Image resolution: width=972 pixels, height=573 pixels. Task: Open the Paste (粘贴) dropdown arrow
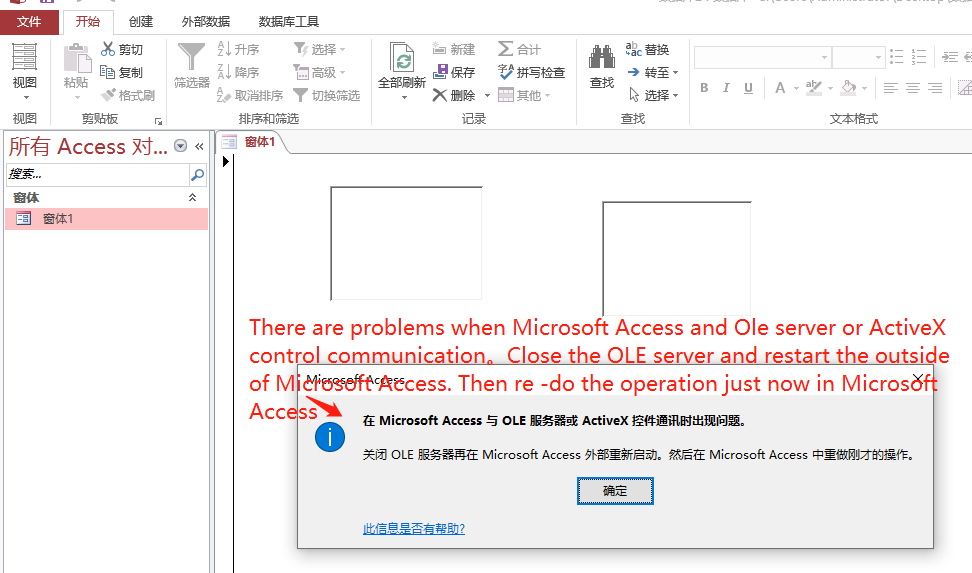tap(77, 97)
